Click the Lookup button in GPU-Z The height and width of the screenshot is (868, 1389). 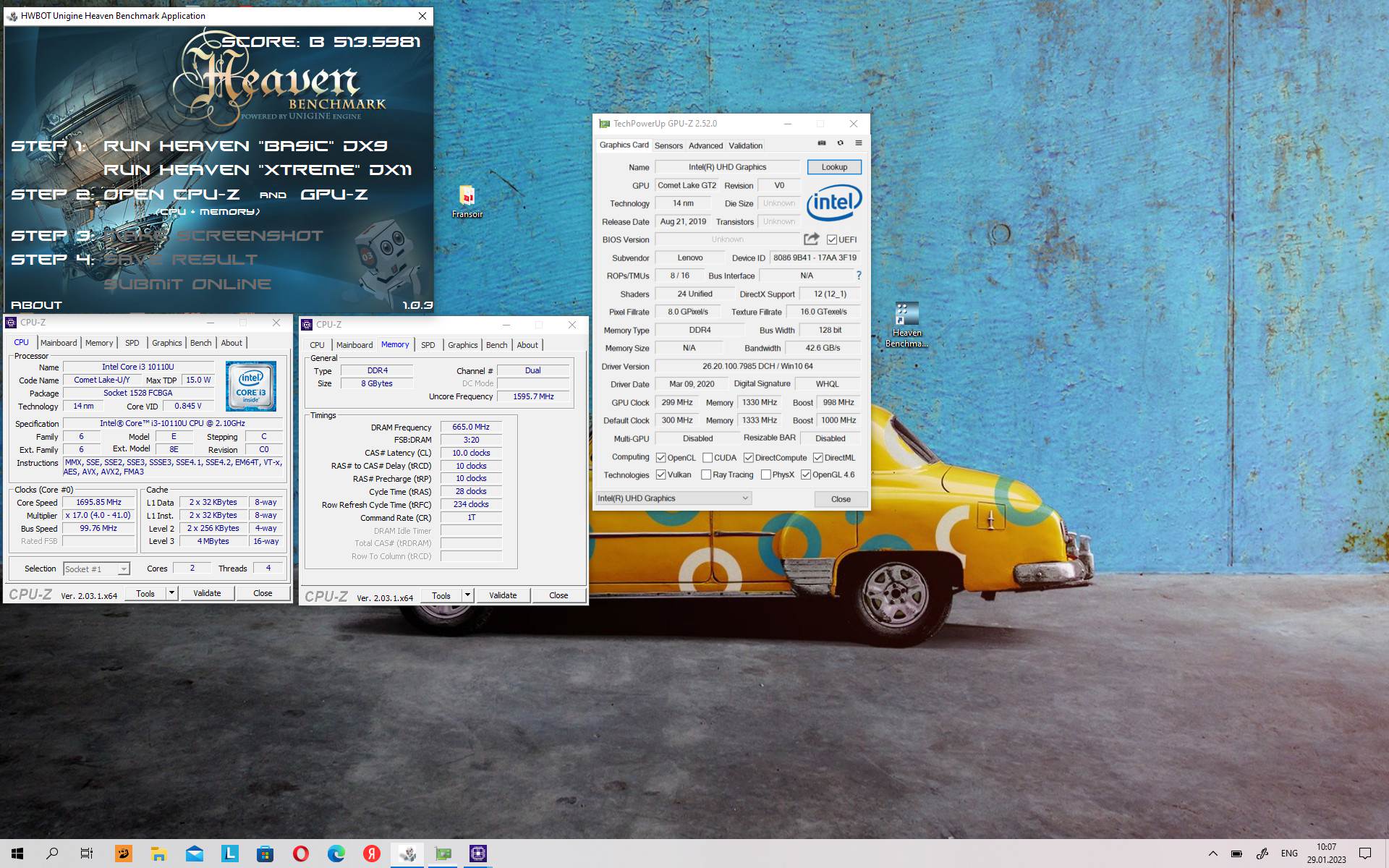tap(834, 167)
